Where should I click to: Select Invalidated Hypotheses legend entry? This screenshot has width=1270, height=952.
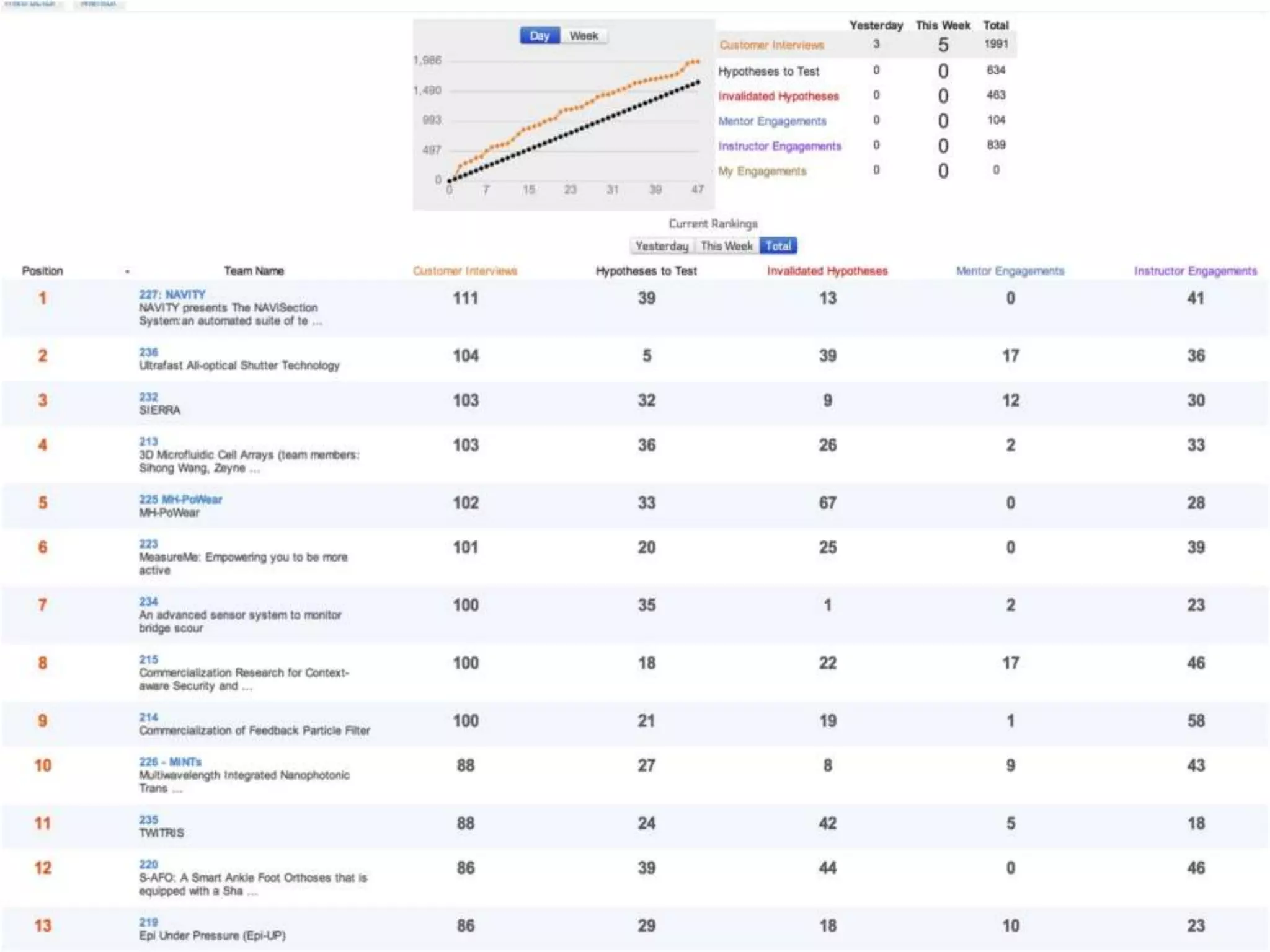tap(778, 96)
